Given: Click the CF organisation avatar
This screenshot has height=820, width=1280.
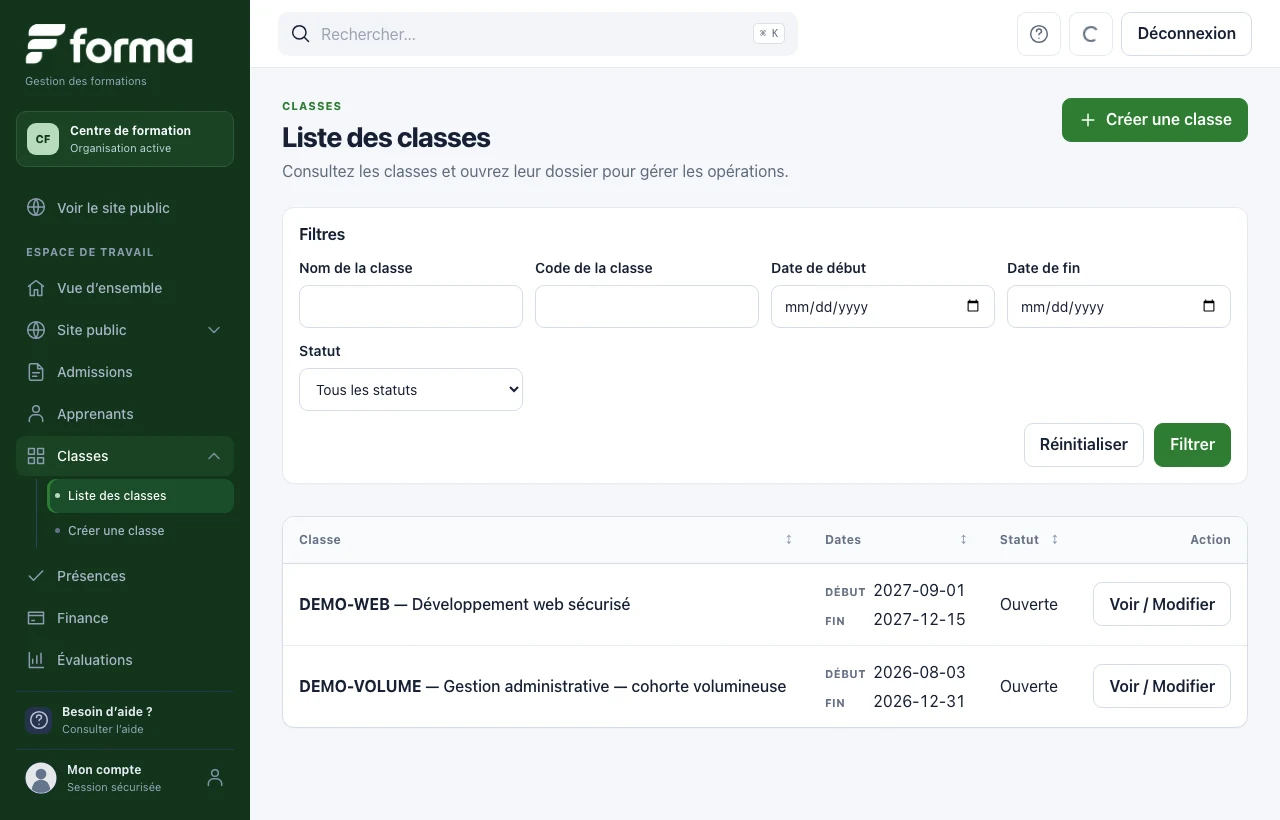Looking at the screenshot, I should (x=43, y=139).
